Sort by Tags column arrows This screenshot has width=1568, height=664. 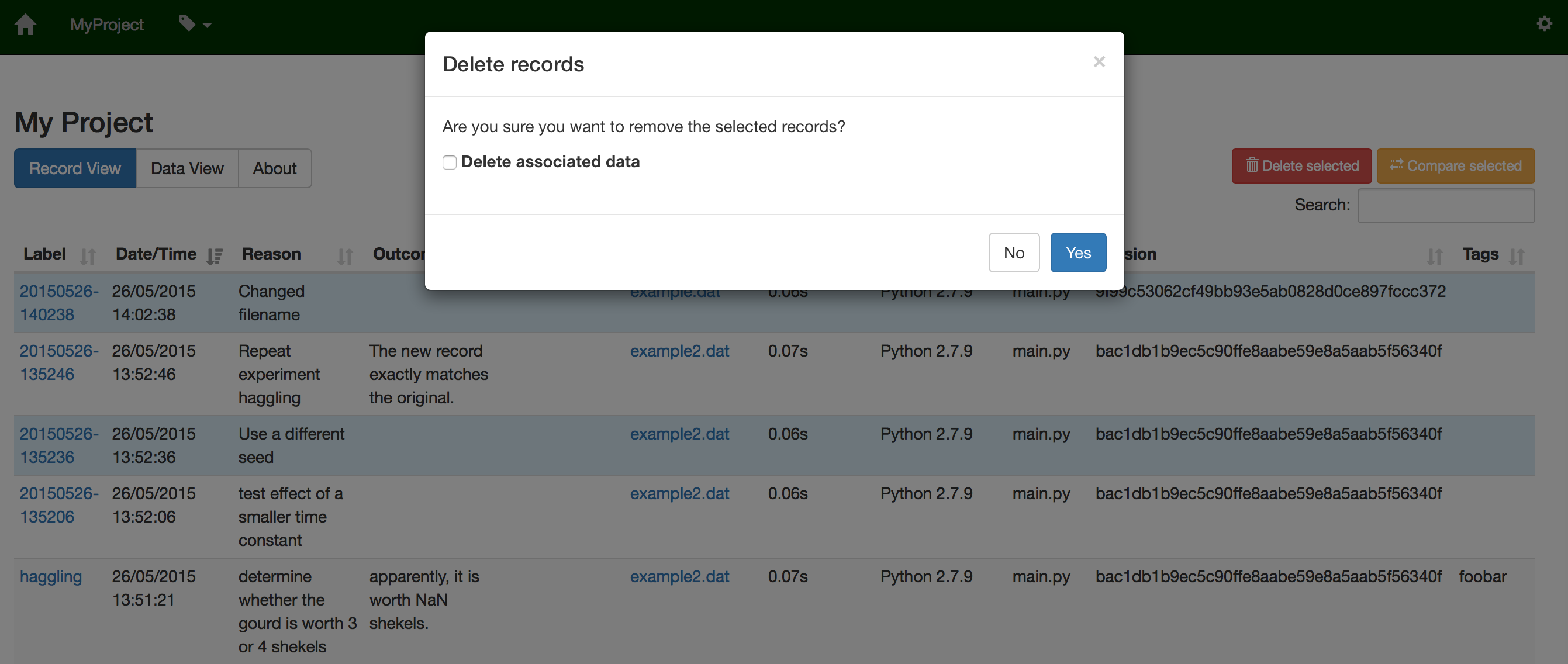[1517, 256]
